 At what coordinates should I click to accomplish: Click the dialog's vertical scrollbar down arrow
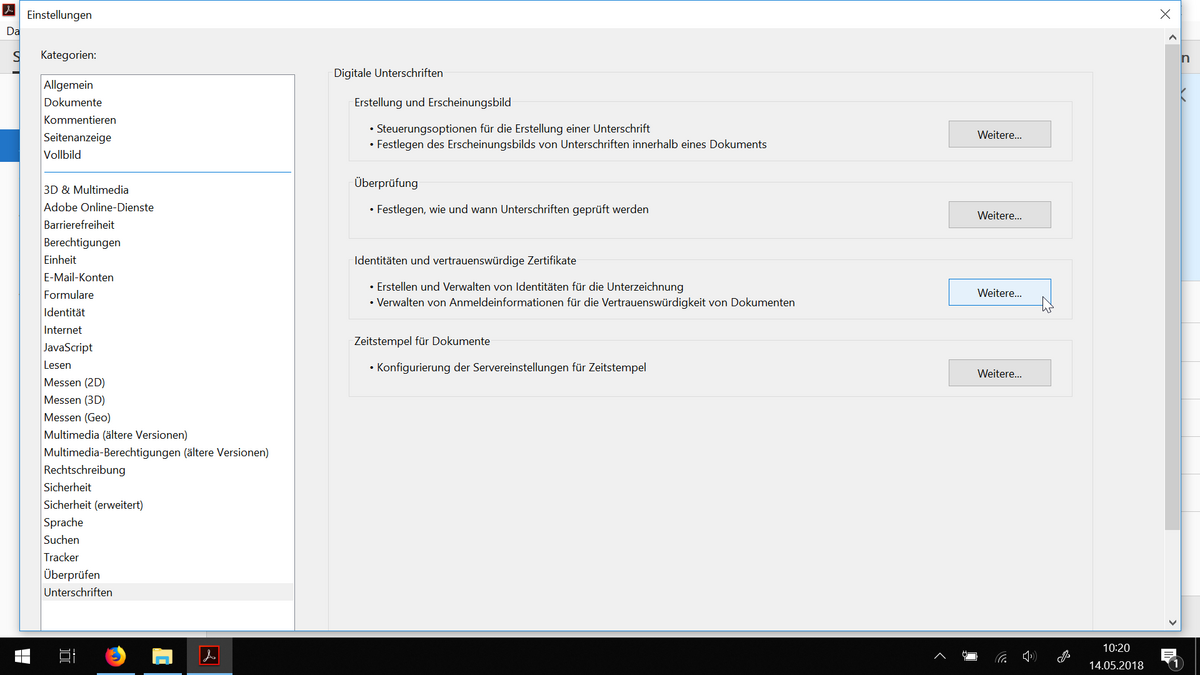[x=1172, y=621]
